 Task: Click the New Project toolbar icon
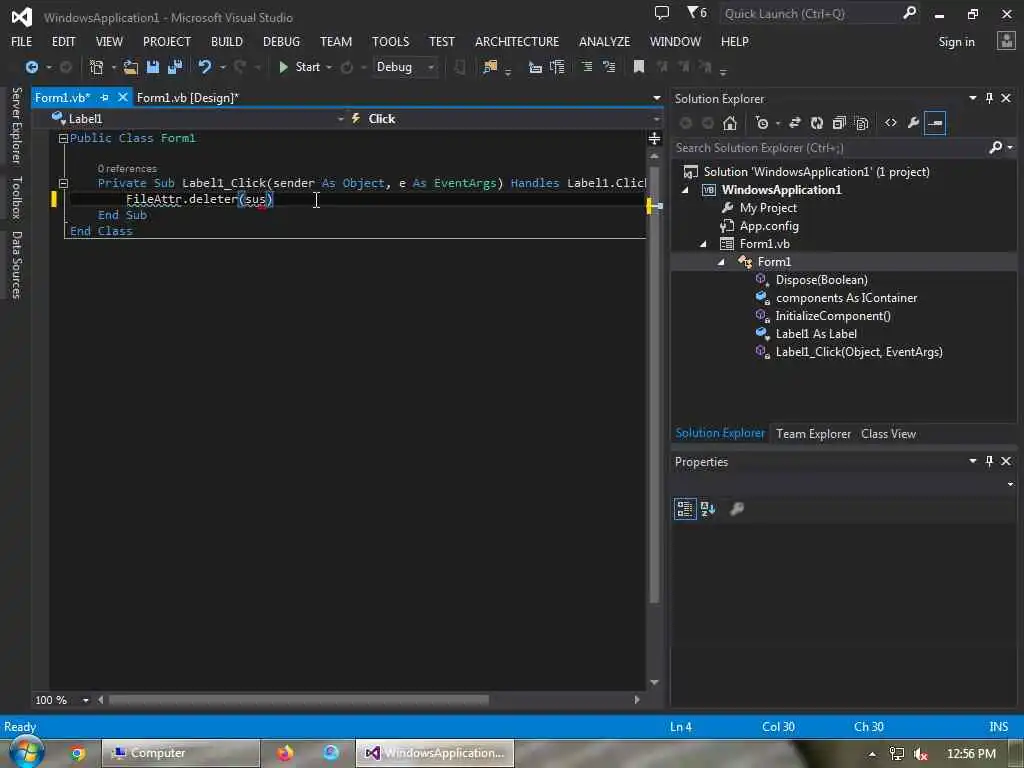[x=97, y=67]
